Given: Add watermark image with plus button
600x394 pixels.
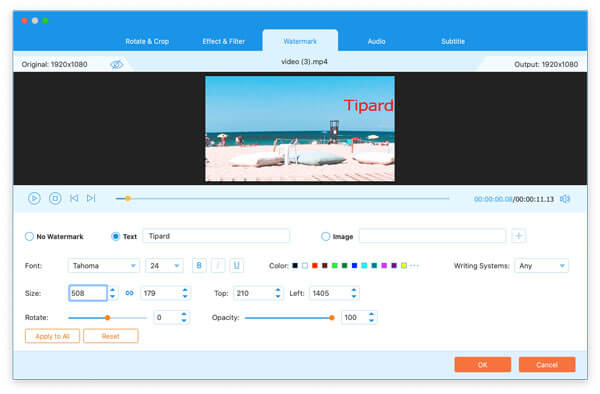Looking at the screenshot, I should pos(518,236).
